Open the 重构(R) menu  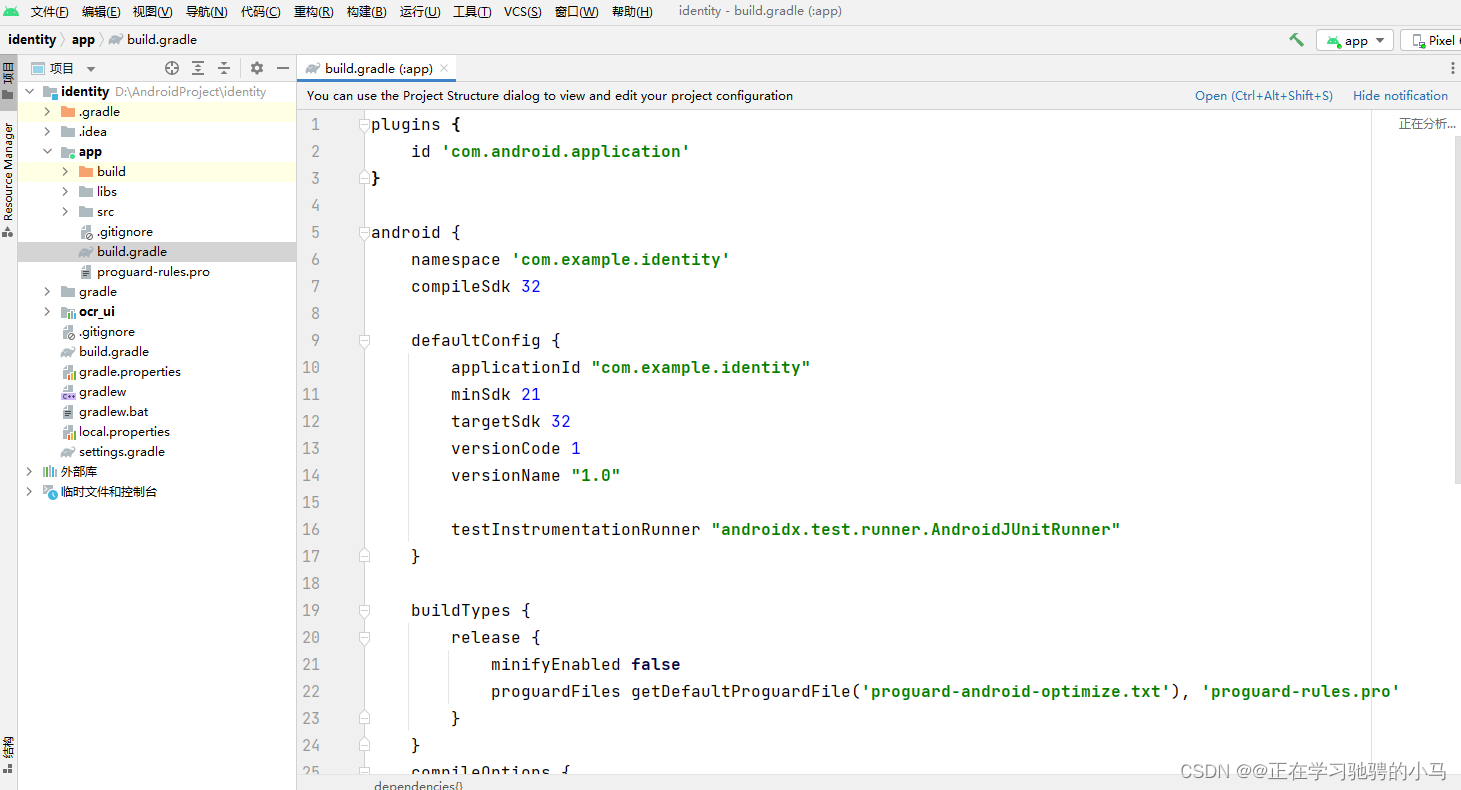(314, 12)
